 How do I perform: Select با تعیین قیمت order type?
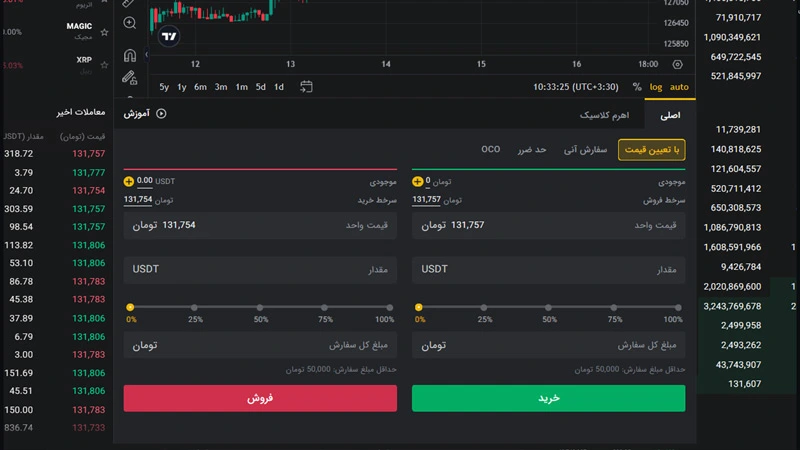pyautogui.click(x=652, y=149)
